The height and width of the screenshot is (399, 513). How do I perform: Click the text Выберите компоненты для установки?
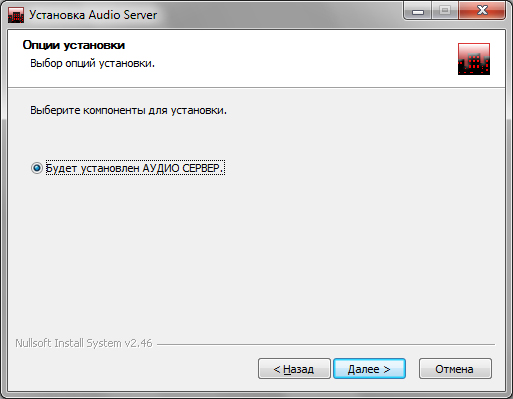click(128, 110)
